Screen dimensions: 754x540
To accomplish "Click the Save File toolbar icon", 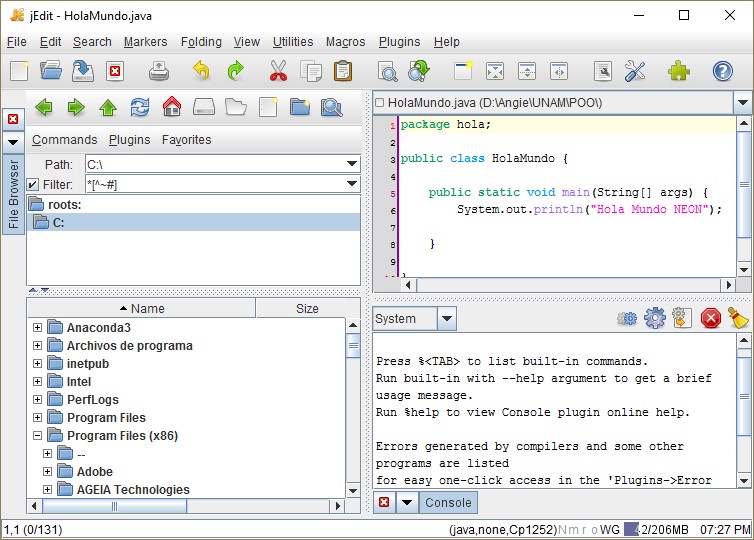I will [83, 71].
